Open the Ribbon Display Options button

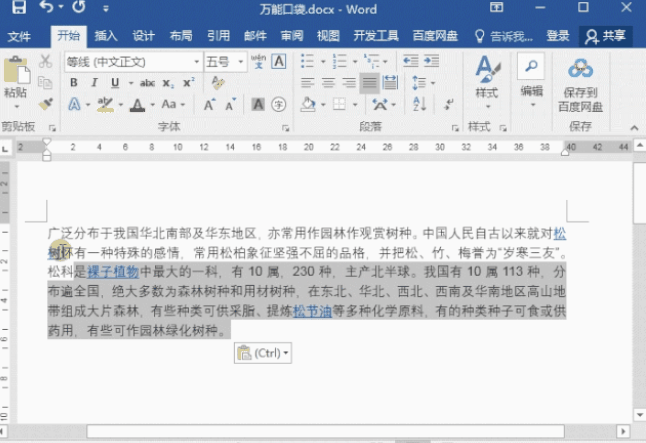click(x=496, y=7)
